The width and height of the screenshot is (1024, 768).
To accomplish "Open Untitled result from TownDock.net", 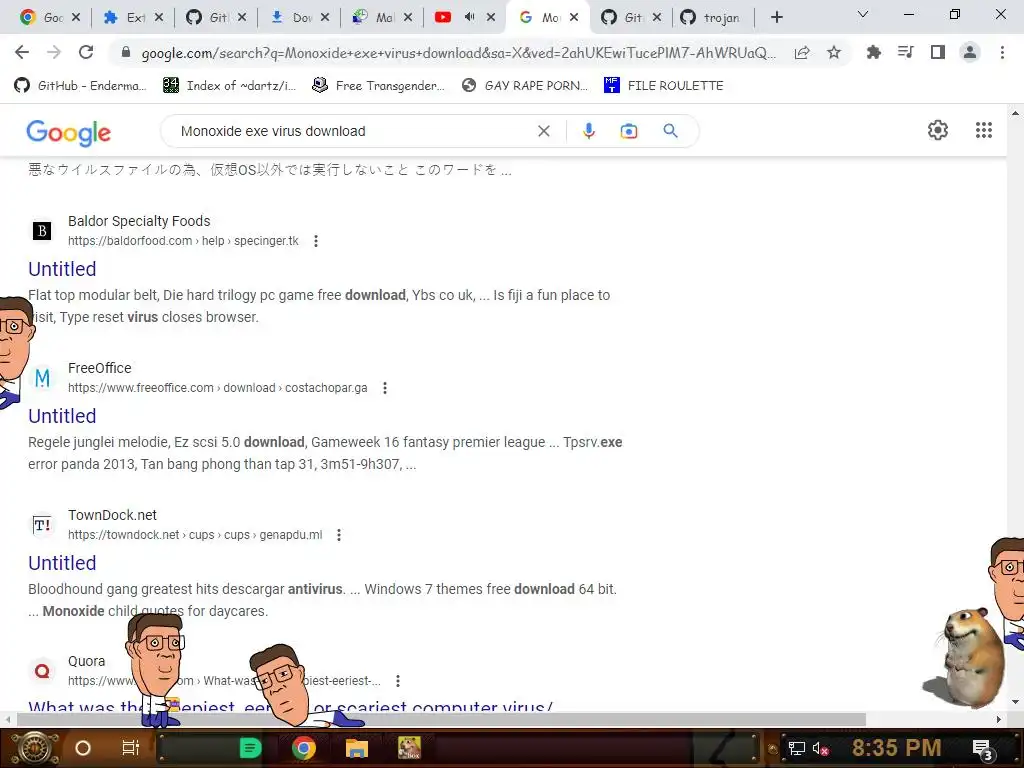I will (62, 563).
